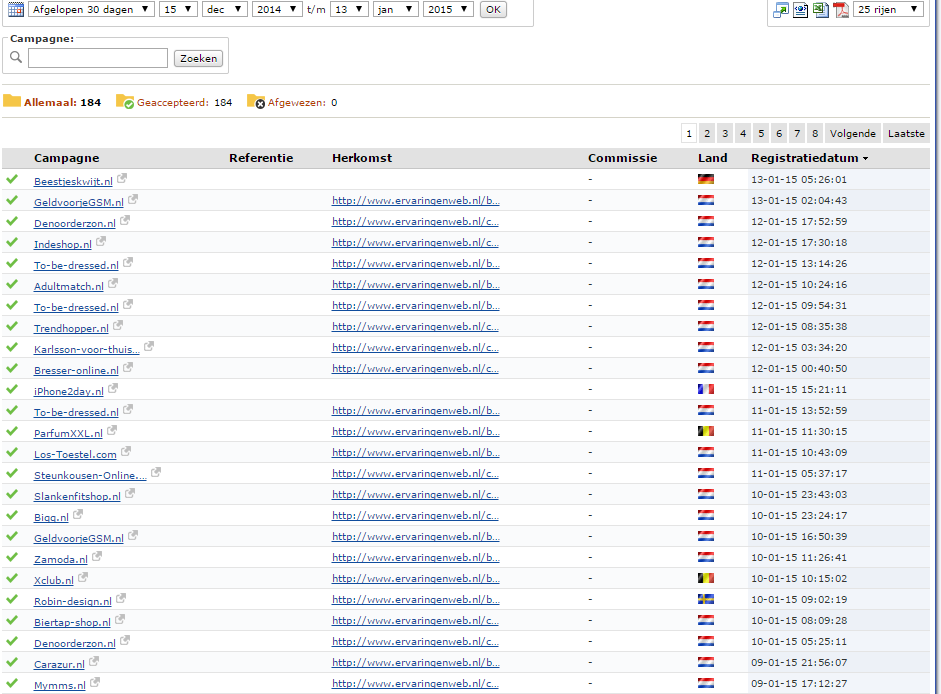
Task: Open the Herkomst URL in Mymms.nl row
Action: click(x=415, y=684)
